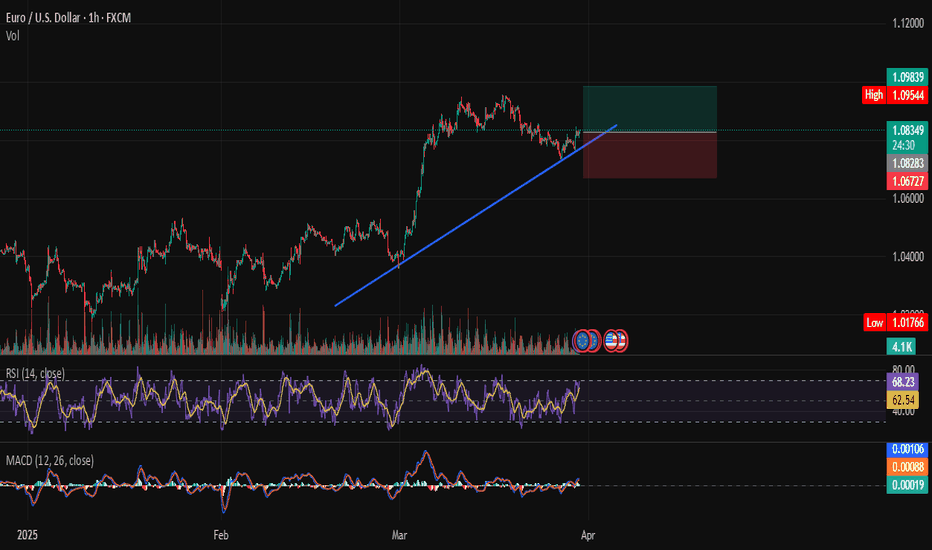Click the fully visible US flag economic event icon

point(610,341)
